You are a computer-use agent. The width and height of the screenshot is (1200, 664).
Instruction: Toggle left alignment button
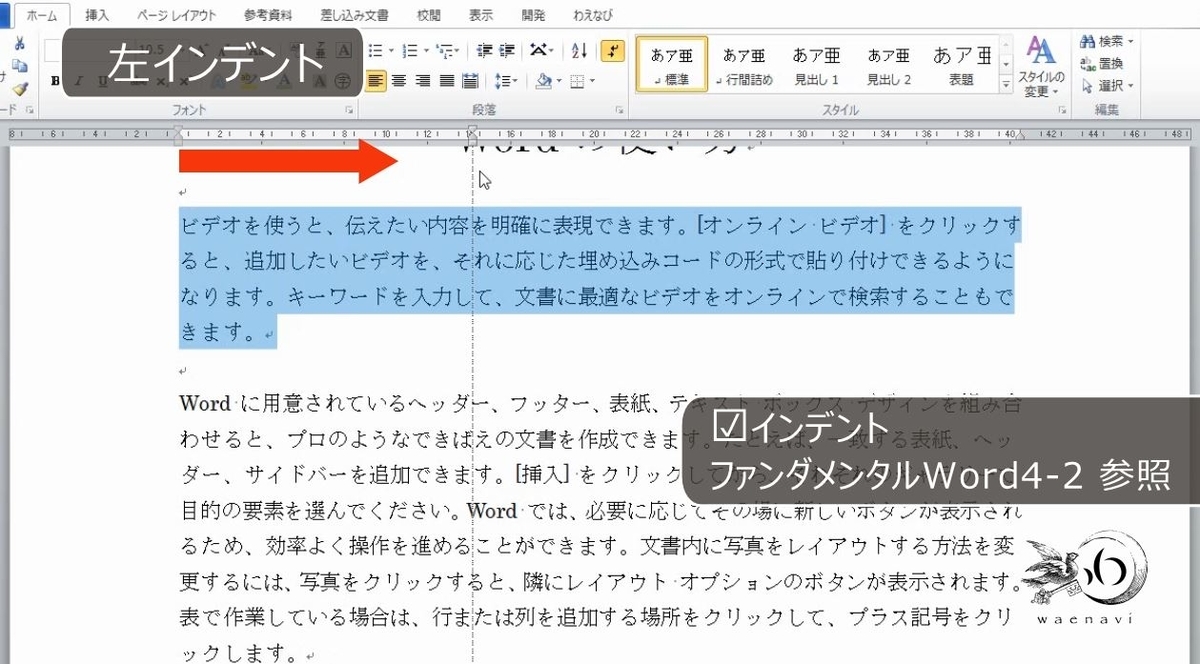[376, 81]
